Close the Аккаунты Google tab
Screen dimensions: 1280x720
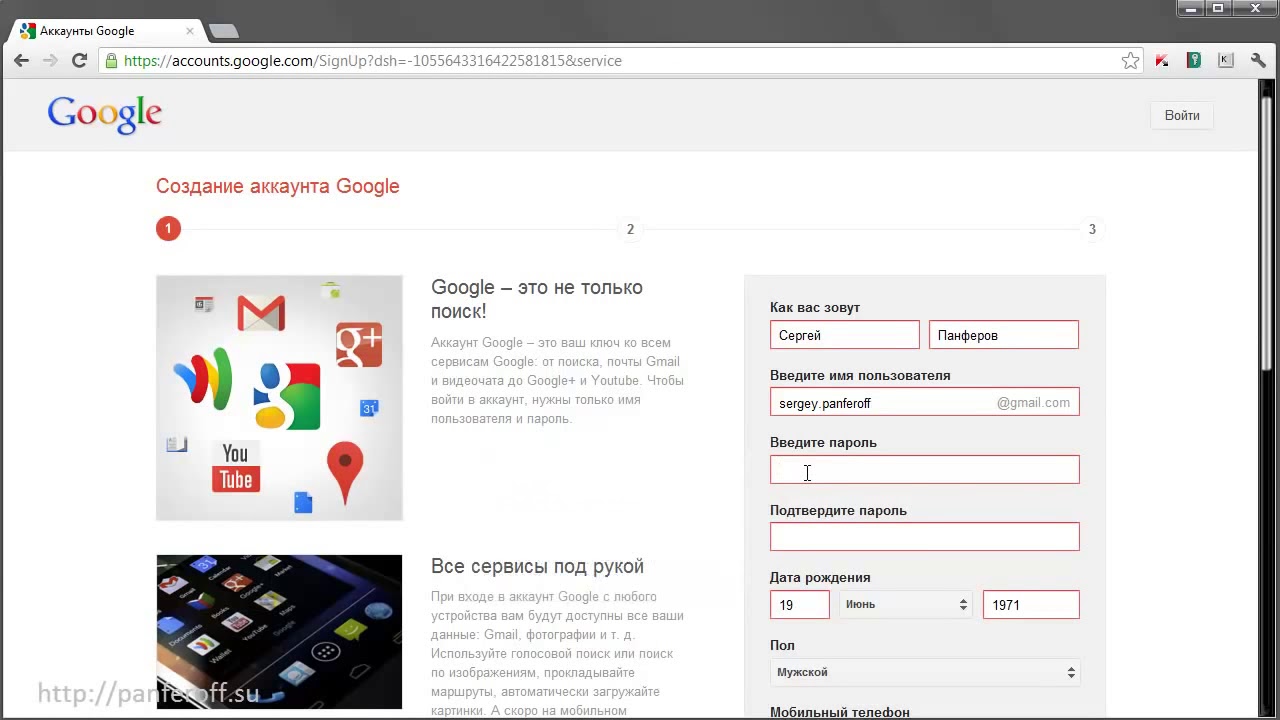pos(190,31)
